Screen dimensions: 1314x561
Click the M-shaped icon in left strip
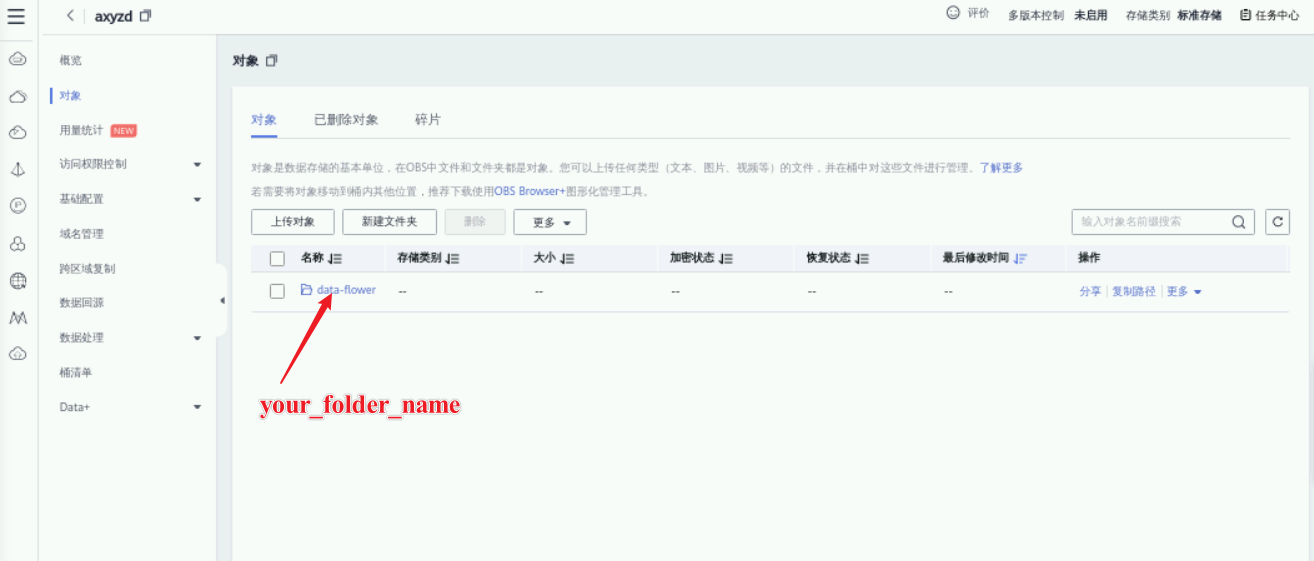tap(17, 318)
